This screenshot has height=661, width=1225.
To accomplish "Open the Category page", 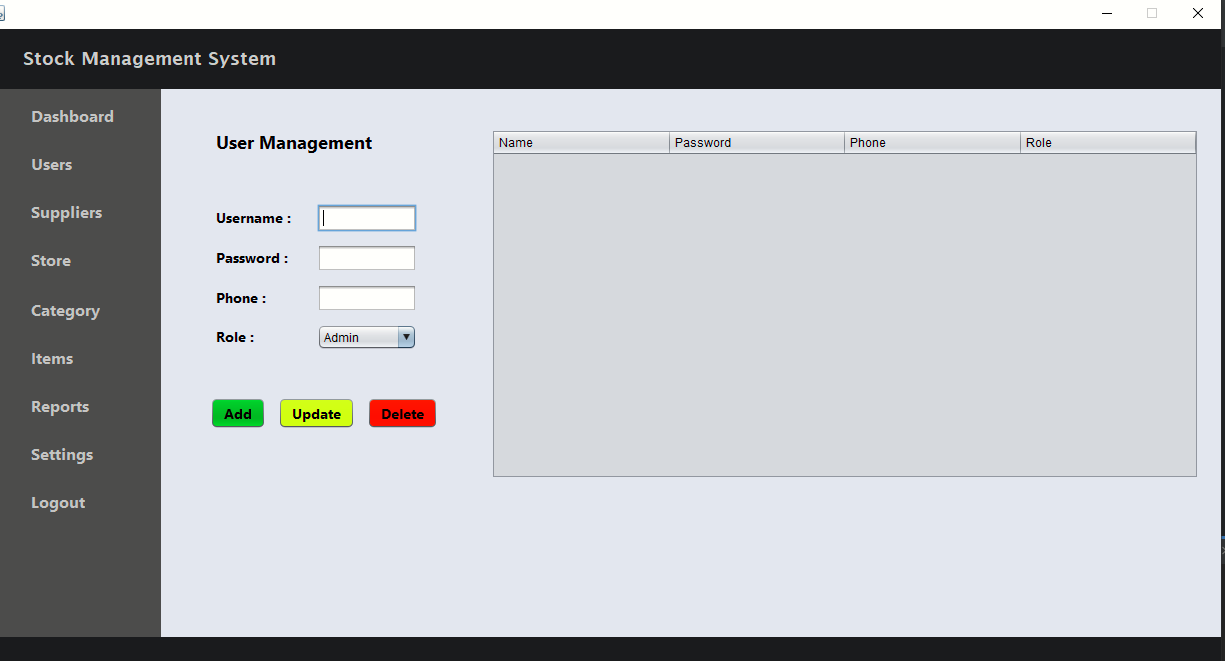I will click(65, 311).
